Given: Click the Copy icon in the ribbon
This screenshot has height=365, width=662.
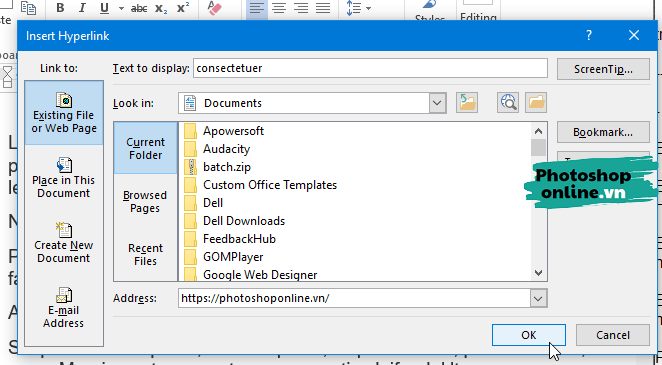Looking at the screenshot, I should (28, 8).
